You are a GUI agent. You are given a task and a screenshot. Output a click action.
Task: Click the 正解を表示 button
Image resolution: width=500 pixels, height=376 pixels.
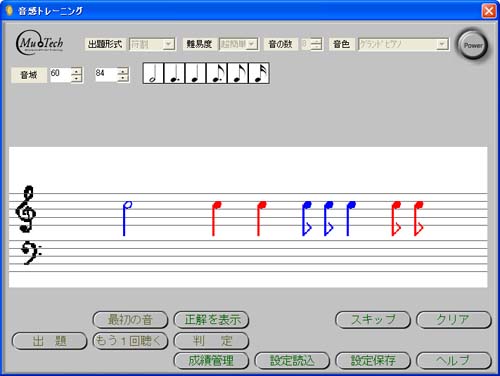click(211, 320)
